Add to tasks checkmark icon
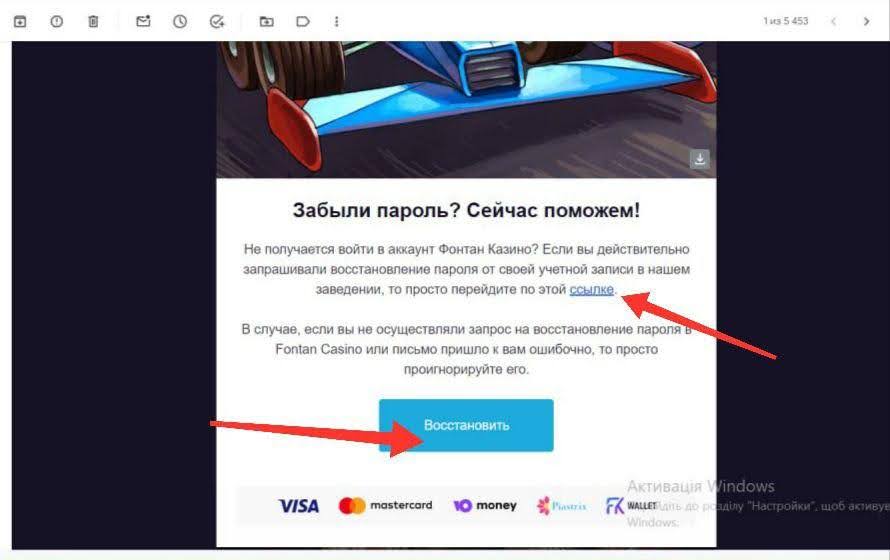 click(217, 22)
